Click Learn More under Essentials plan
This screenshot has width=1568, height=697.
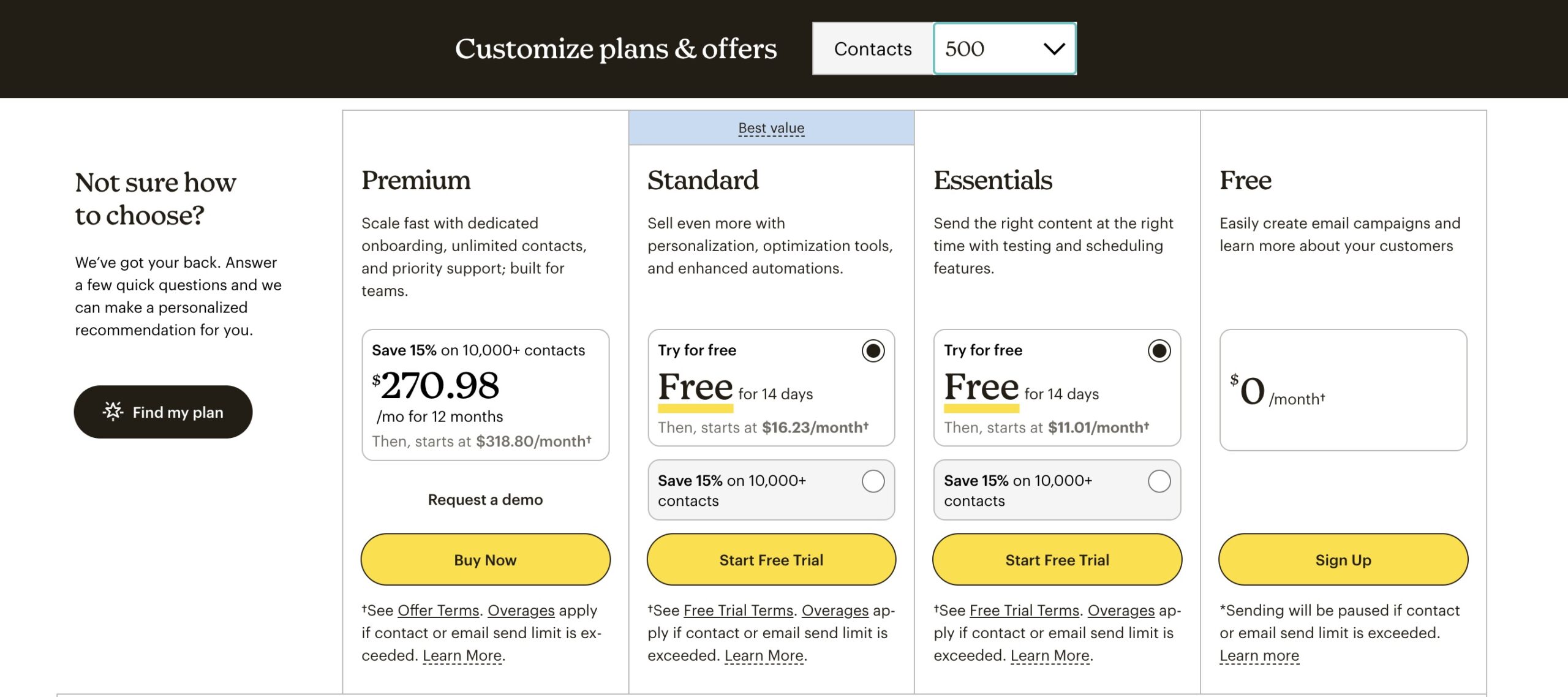pos(1051,655)
